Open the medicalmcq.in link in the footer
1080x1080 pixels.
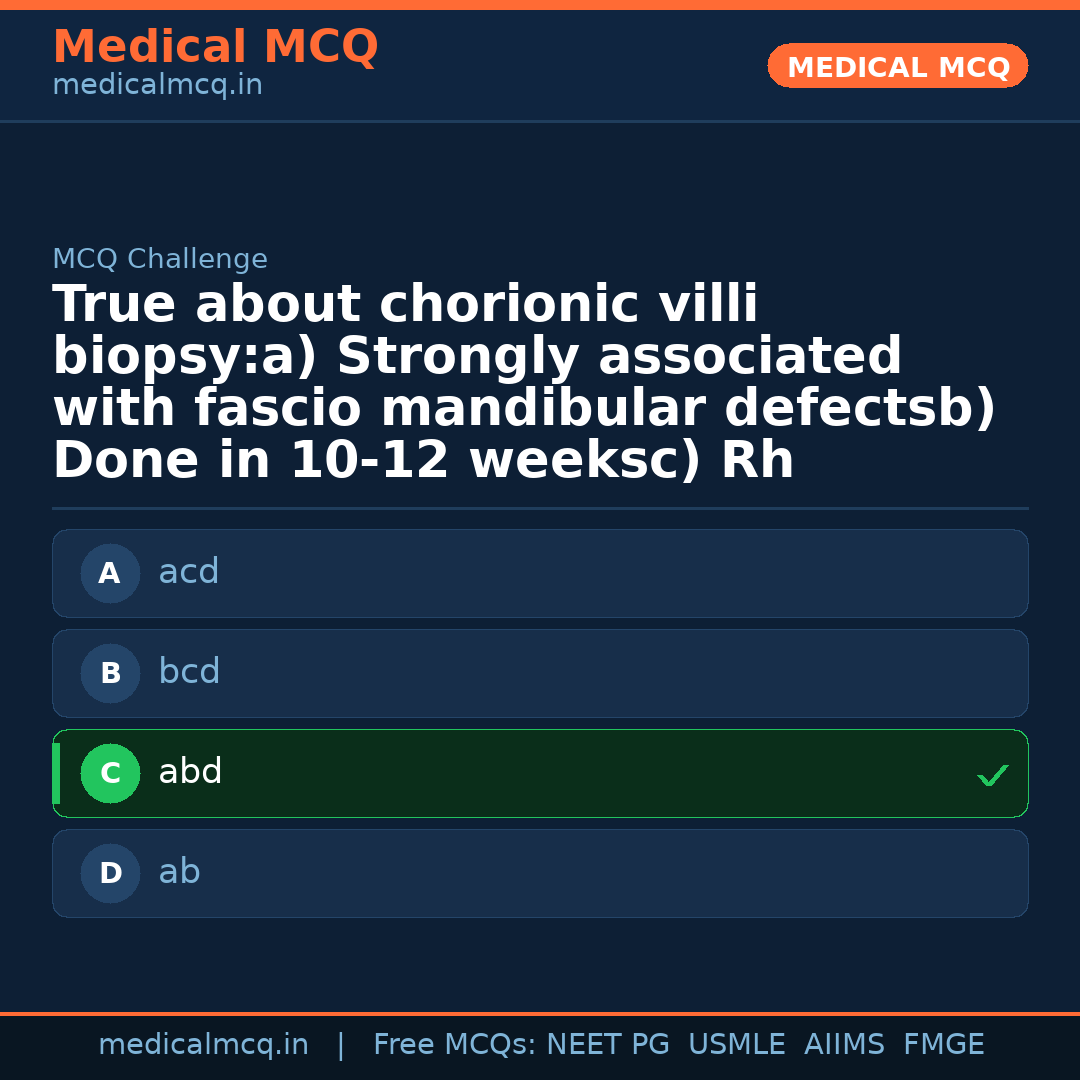tap(203, 1045)
